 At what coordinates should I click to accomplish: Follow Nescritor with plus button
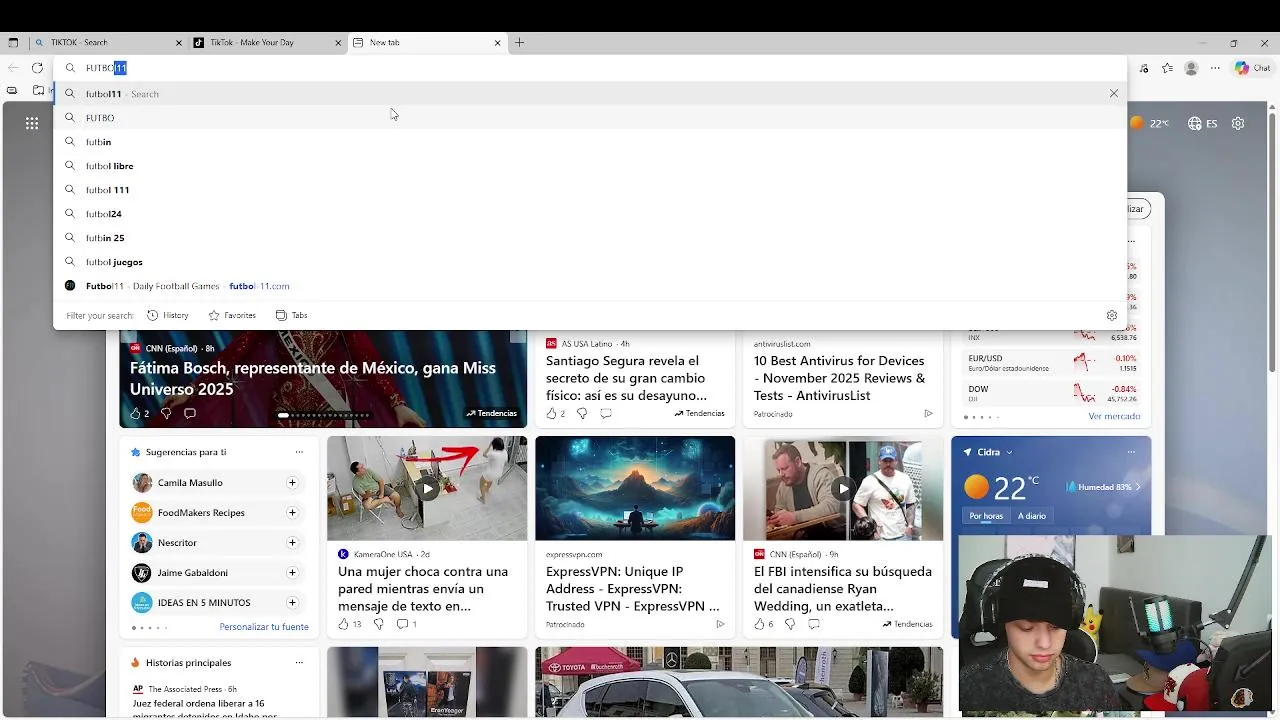292,542
